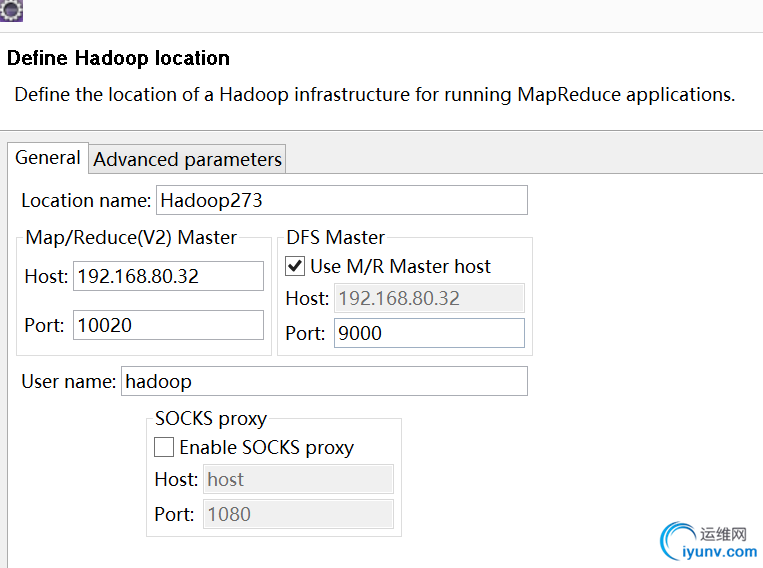
Task: Click the Map/Reduce(V2) Master group label
Action: (x=132, y=237)
